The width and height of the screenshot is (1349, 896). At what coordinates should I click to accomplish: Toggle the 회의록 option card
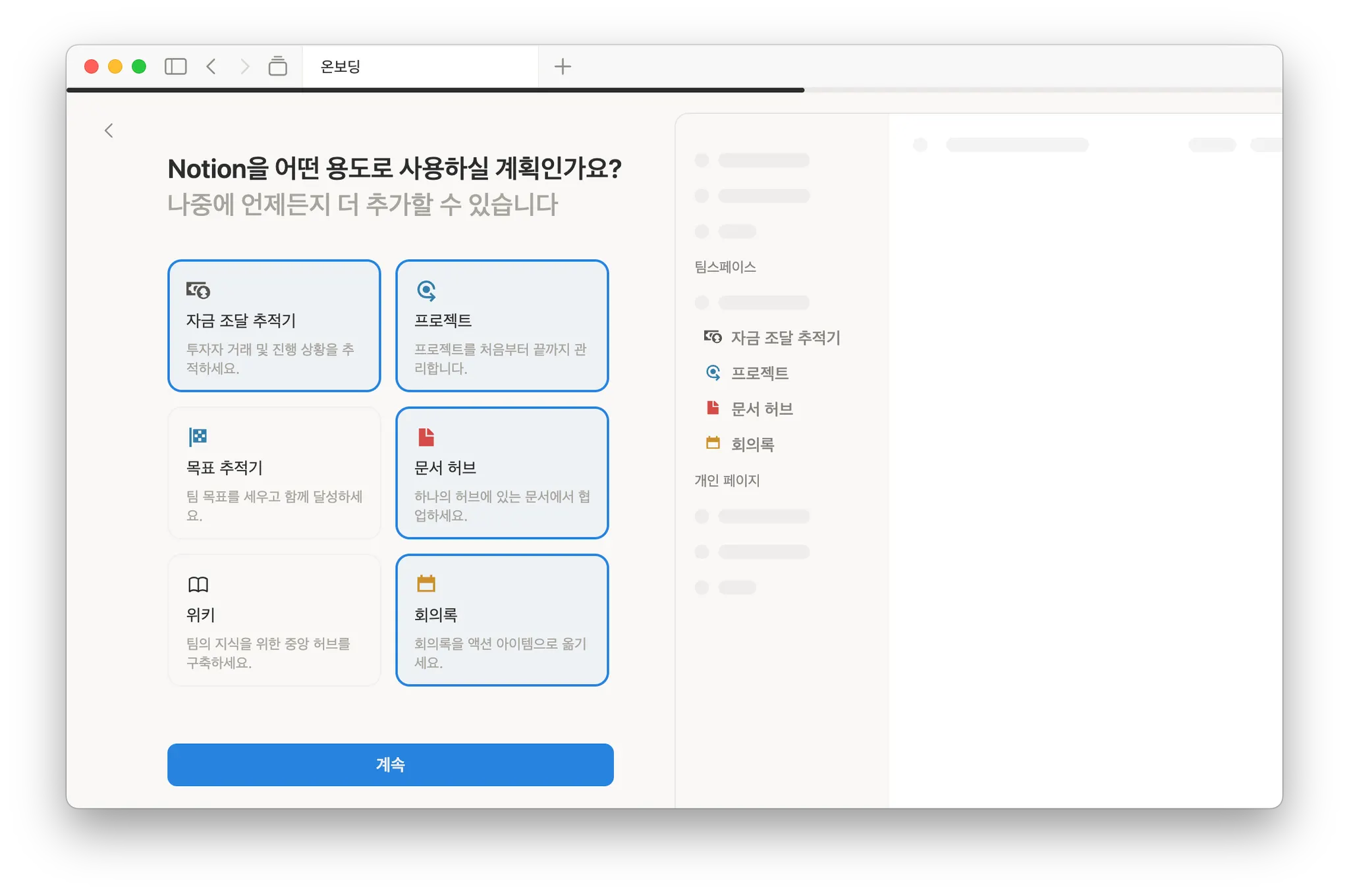coord(502,620)
